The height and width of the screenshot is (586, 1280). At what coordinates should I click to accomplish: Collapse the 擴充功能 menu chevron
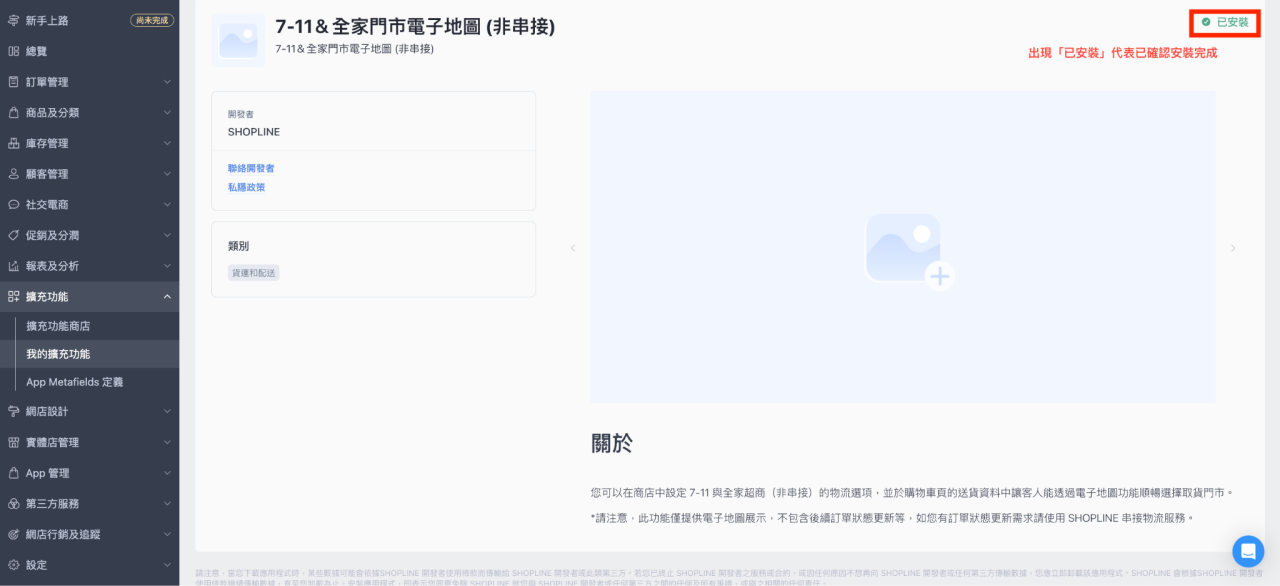pyautogui.click(x=167, y=297)
